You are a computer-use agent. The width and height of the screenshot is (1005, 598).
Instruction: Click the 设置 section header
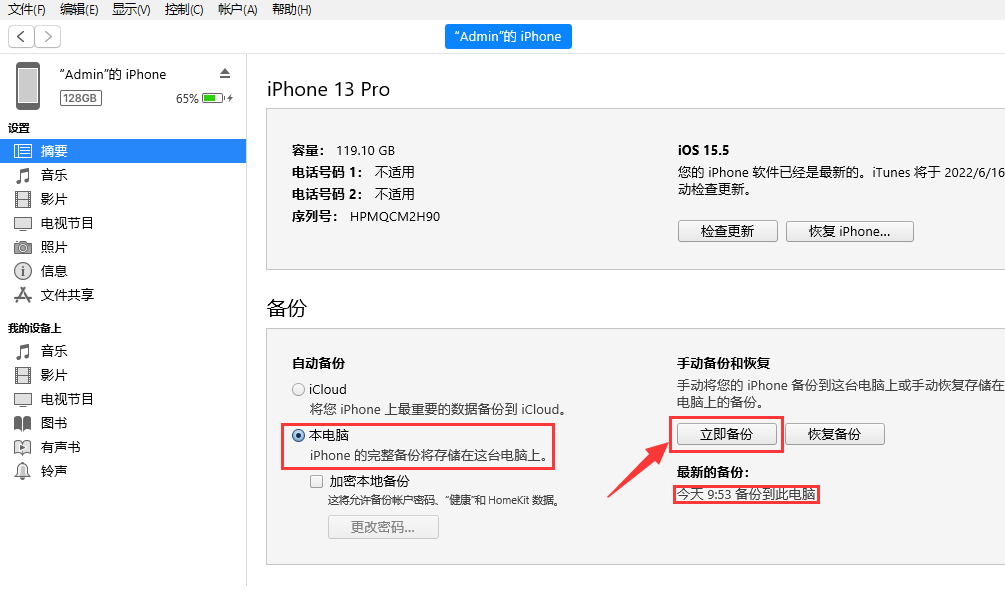[x=19, y=128]
